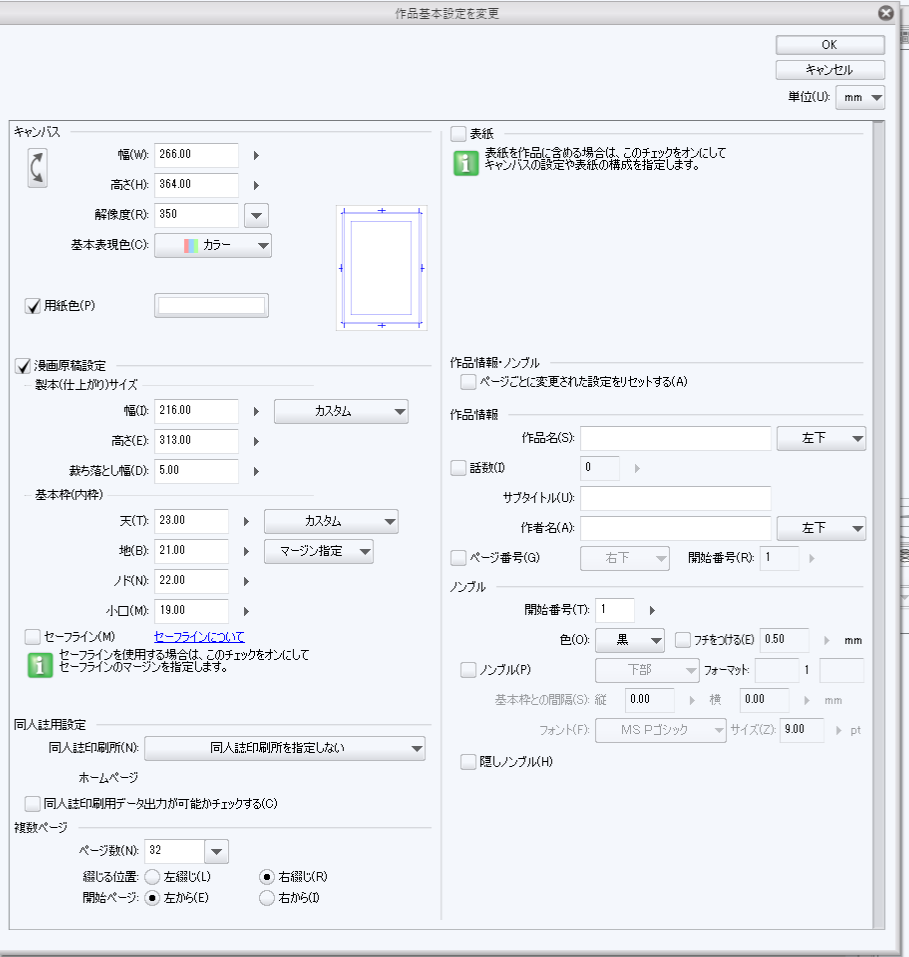
Task: Check ページごとに変更された設定をリセットする
Action: click(x=468, y=382)
